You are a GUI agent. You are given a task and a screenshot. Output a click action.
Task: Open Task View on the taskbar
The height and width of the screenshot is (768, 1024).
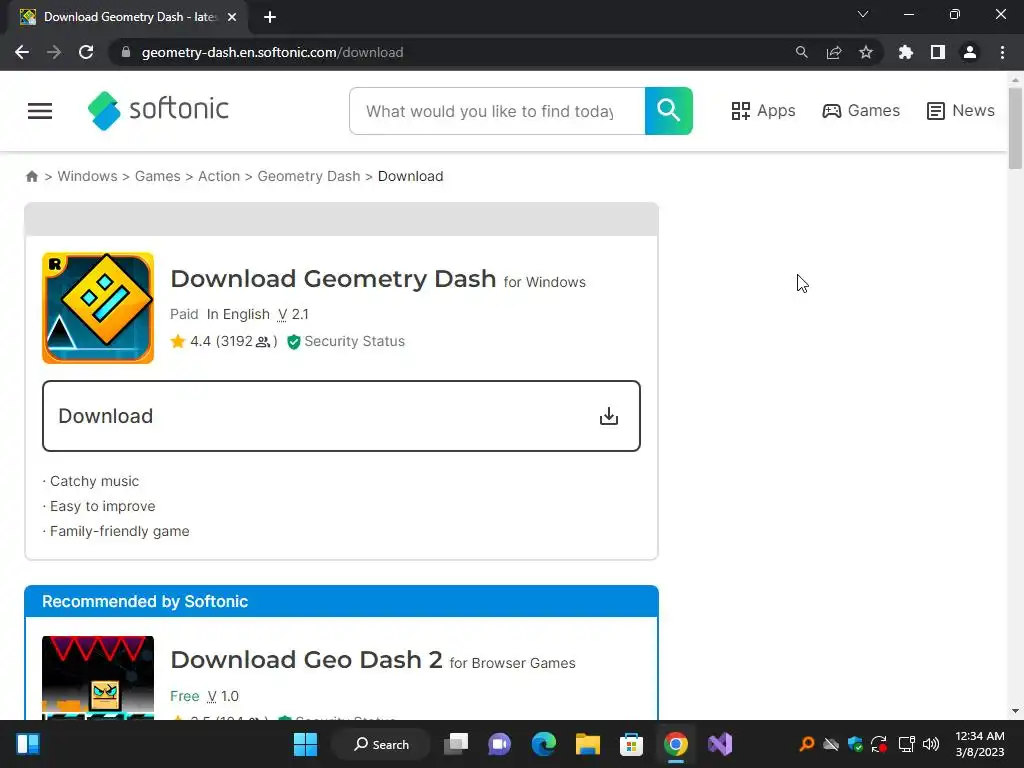[456, 744]
